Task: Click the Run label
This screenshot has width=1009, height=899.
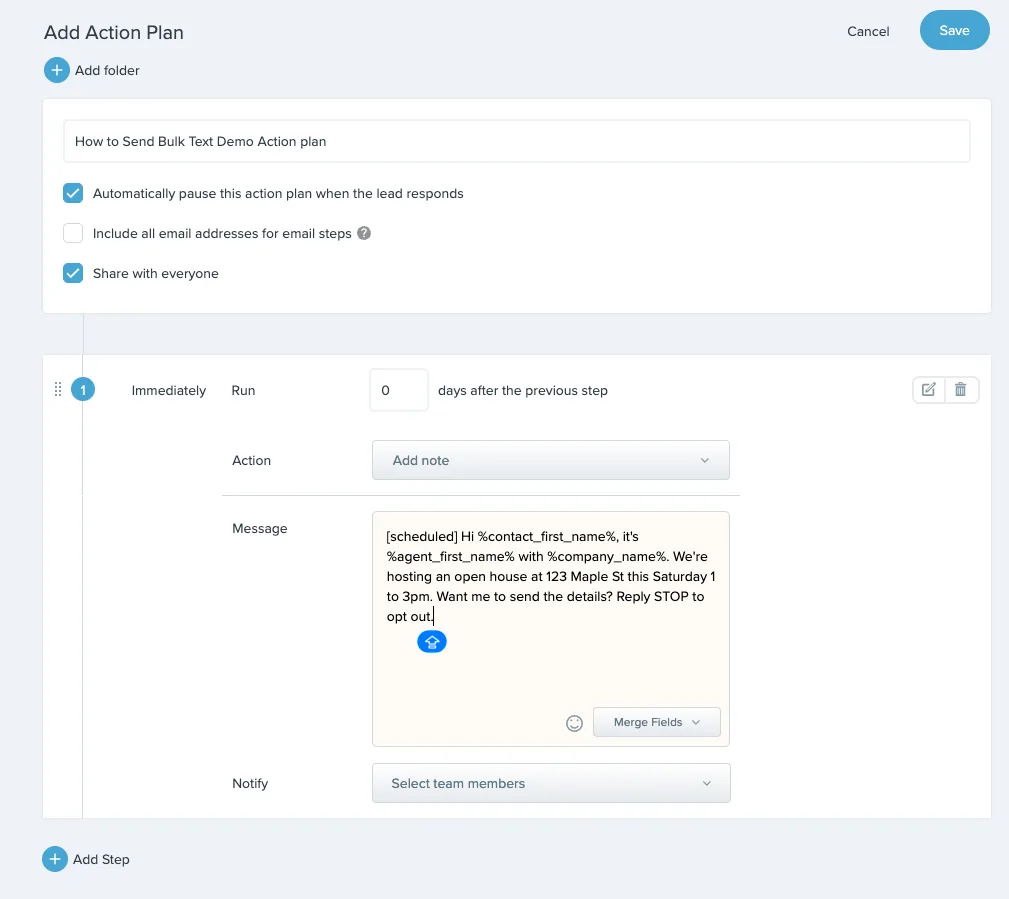Action: point(243,390)
